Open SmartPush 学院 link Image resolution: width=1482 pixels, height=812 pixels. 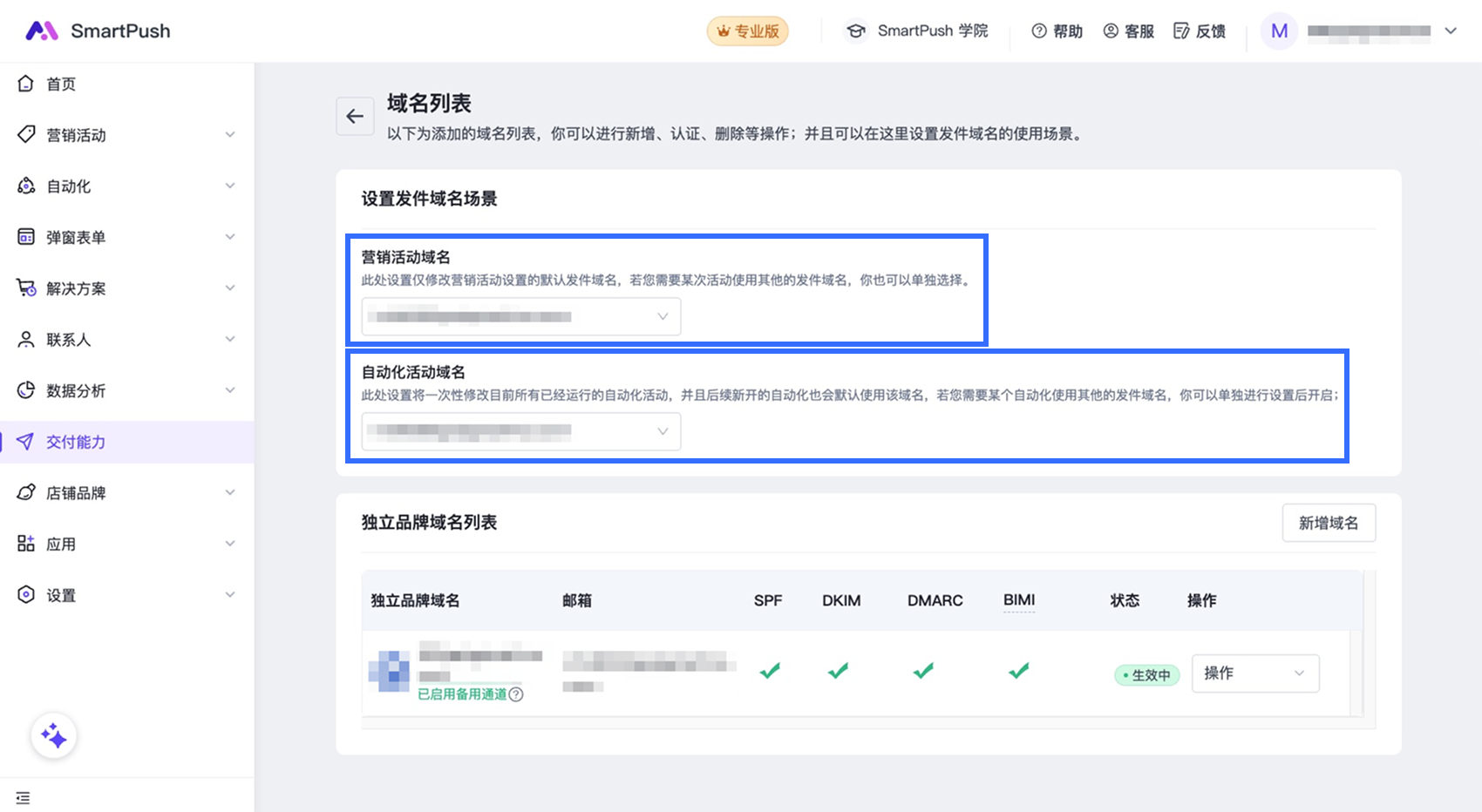(x=917, y=31)
